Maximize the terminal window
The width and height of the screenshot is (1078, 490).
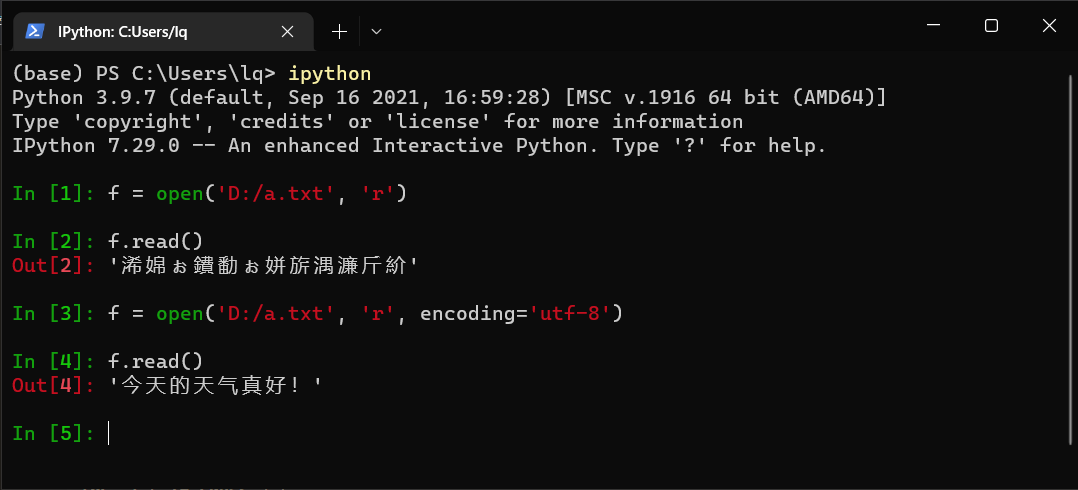pyautogui.click(x=991, y=25)
